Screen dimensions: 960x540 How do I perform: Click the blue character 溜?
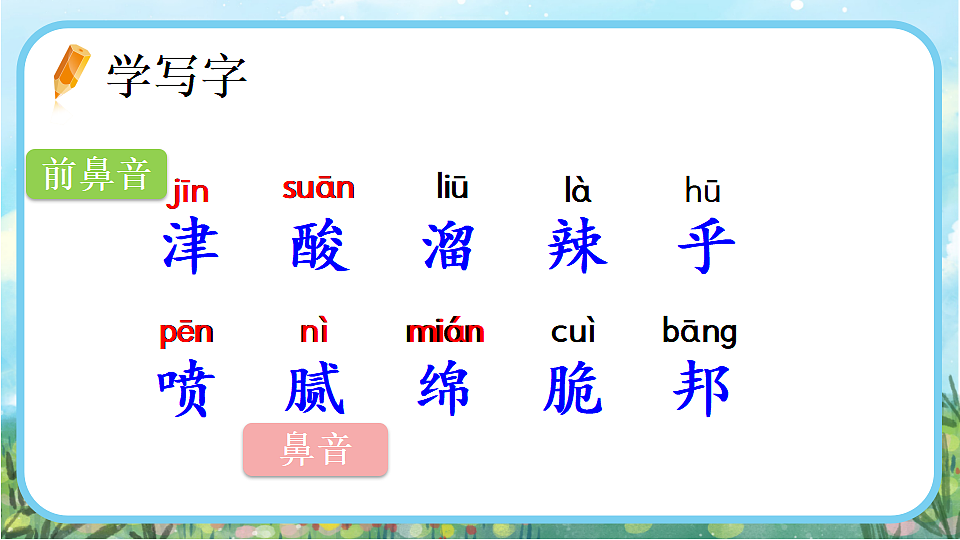click(449, 246)
